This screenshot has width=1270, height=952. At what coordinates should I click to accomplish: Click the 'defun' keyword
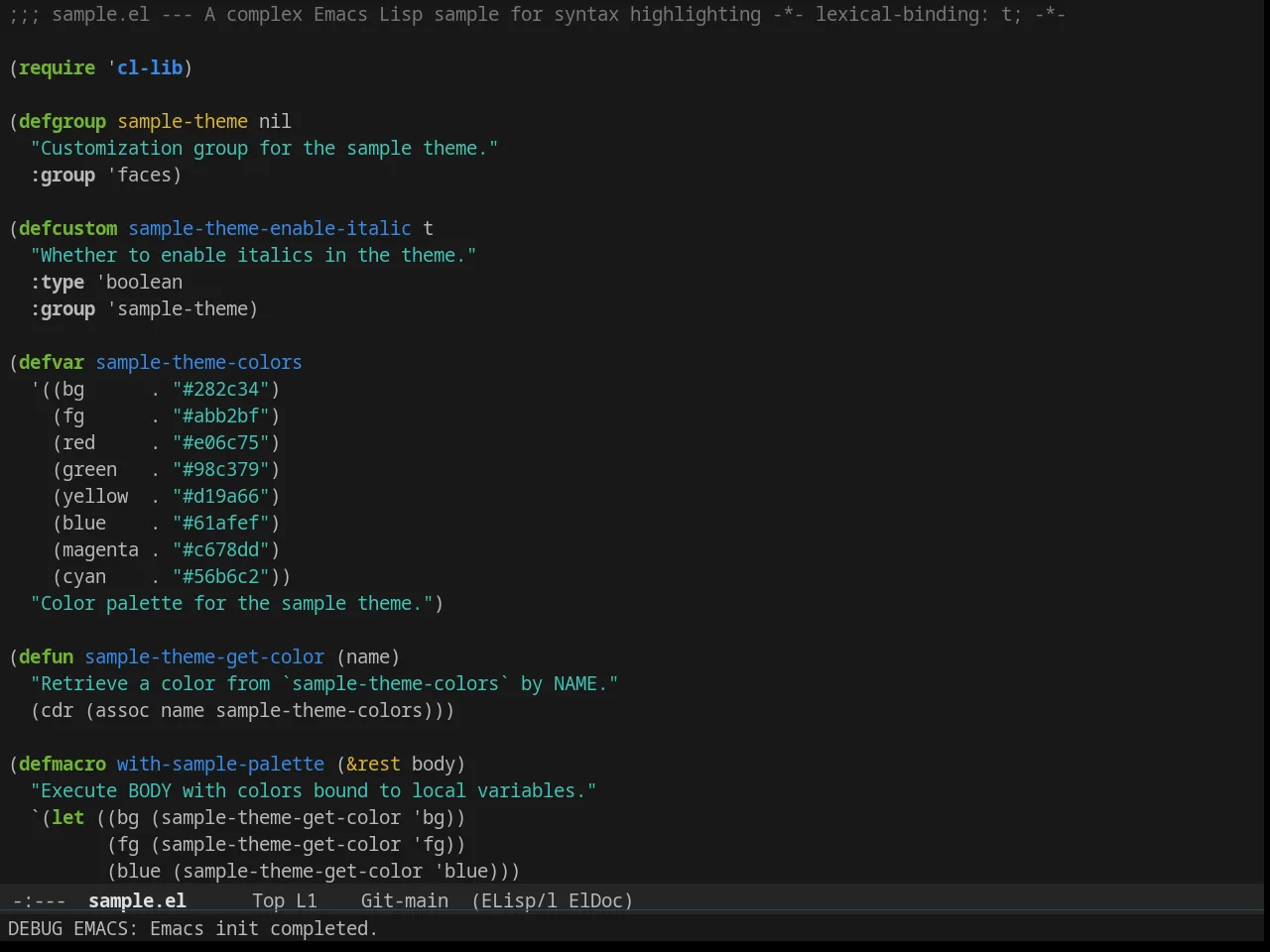click(47, 656)
